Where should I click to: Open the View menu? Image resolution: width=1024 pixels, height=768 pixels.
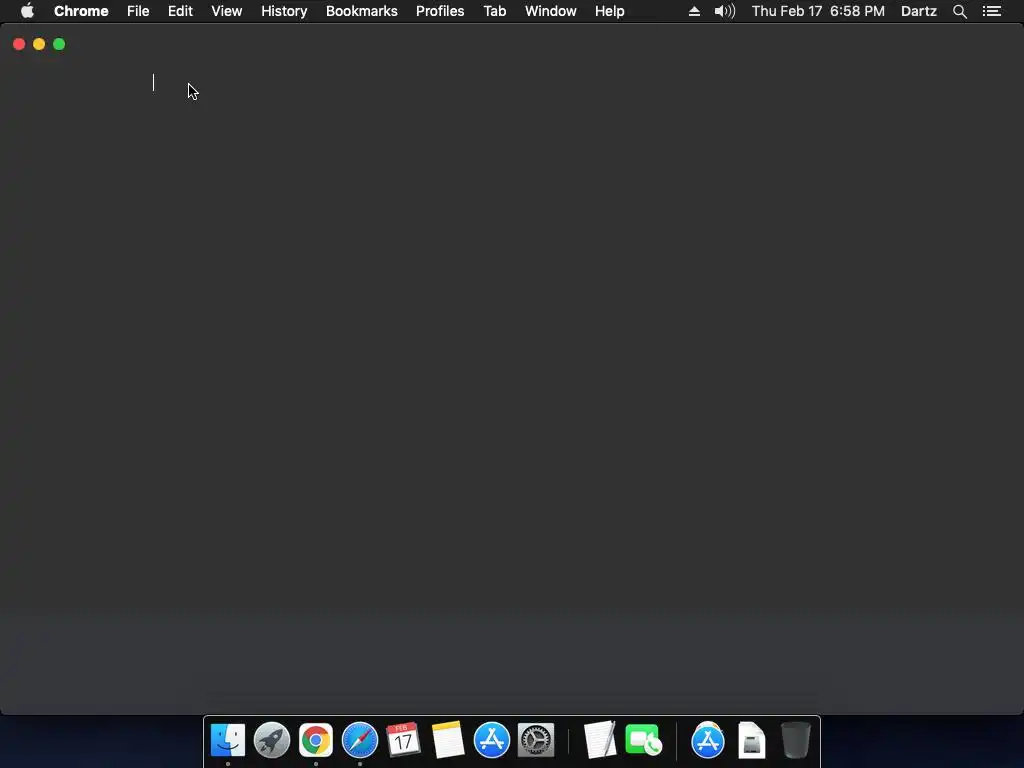click(x=227, y=11)
